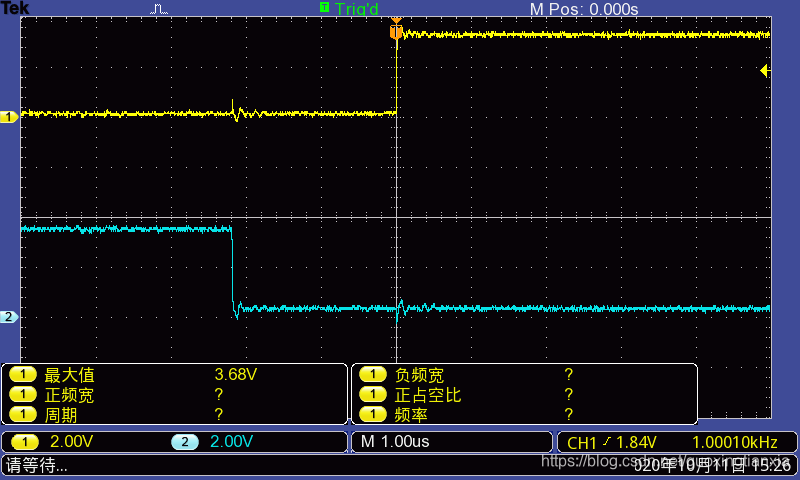Click the 正频宽 measurement label
Screen dimensions: 800x480
[x=69, y=395]
